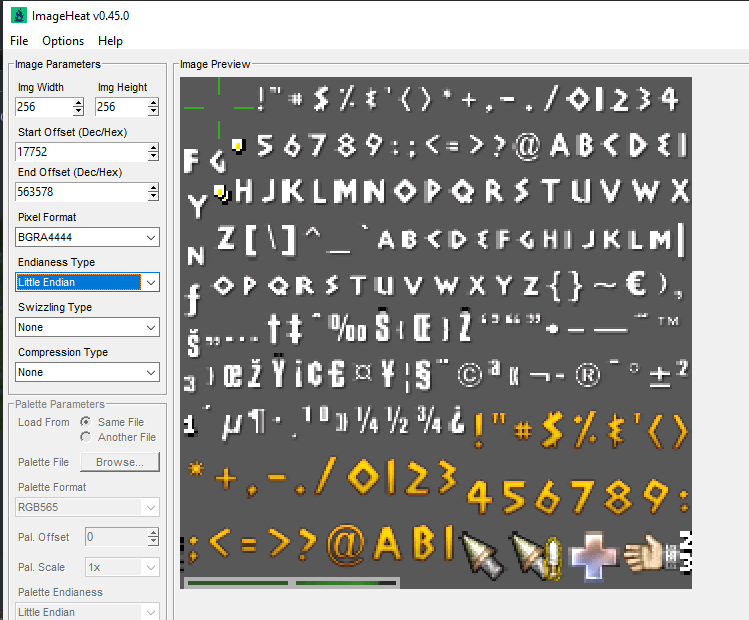Decrease Img Height with down arrow

click(x=153, y=111)
